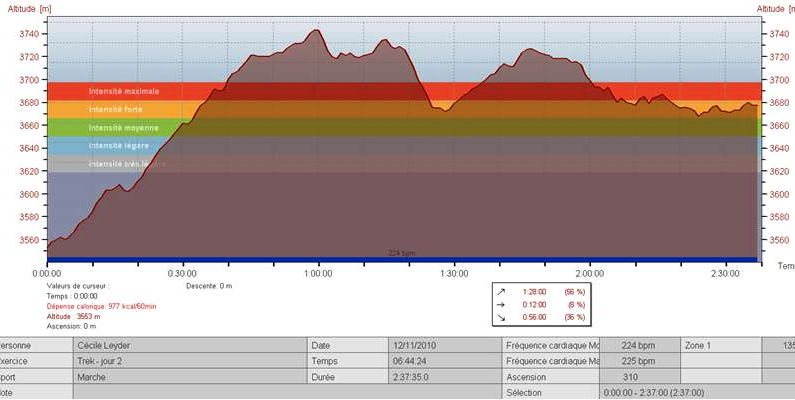Select the red Intensité maximale zone band
Image resolution: width=795 pixels, height=400 pixels.
pos(124,91)
